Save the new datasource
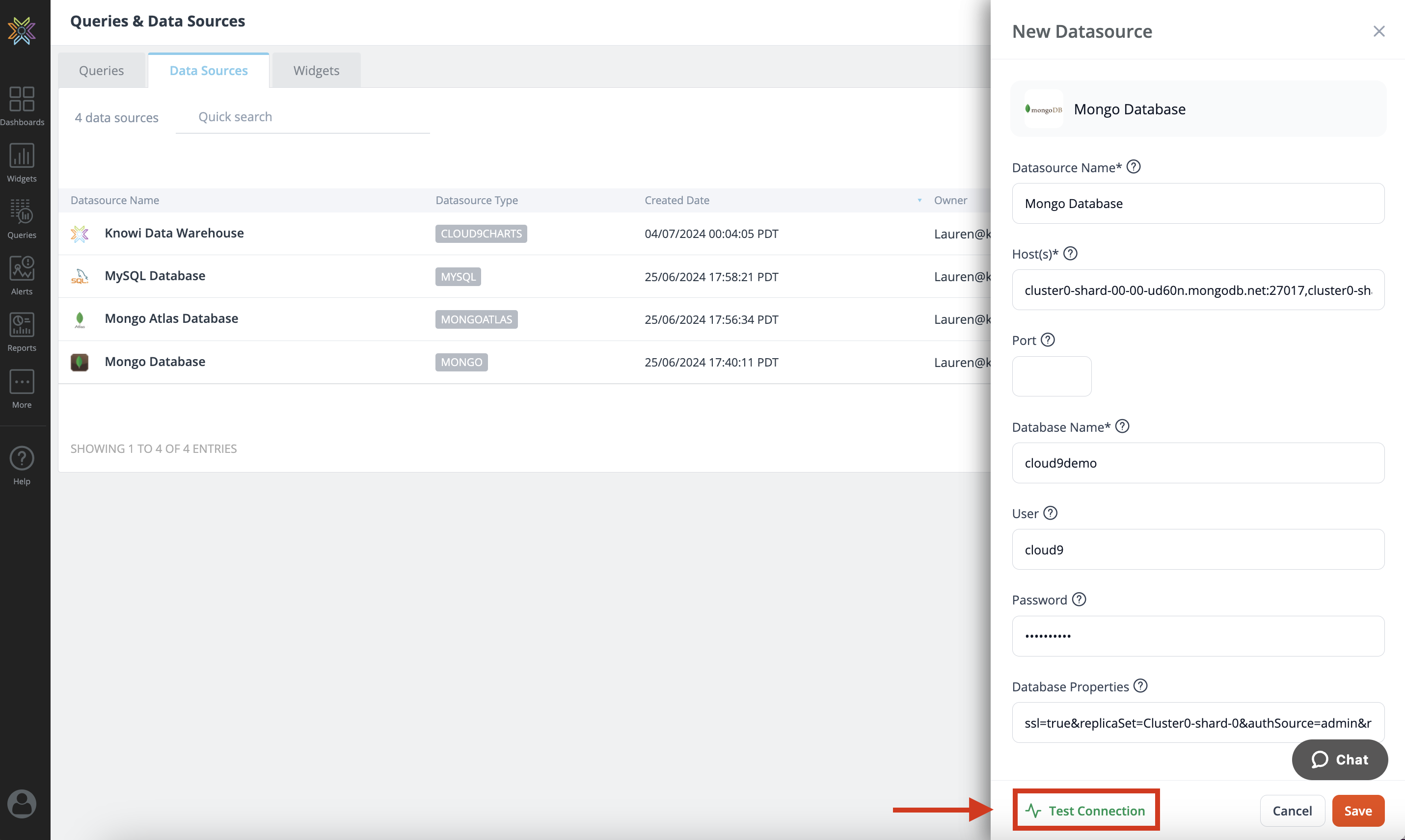This screenshot has height=840, width=1405. pyautogui.click(x=1357, y=811)
